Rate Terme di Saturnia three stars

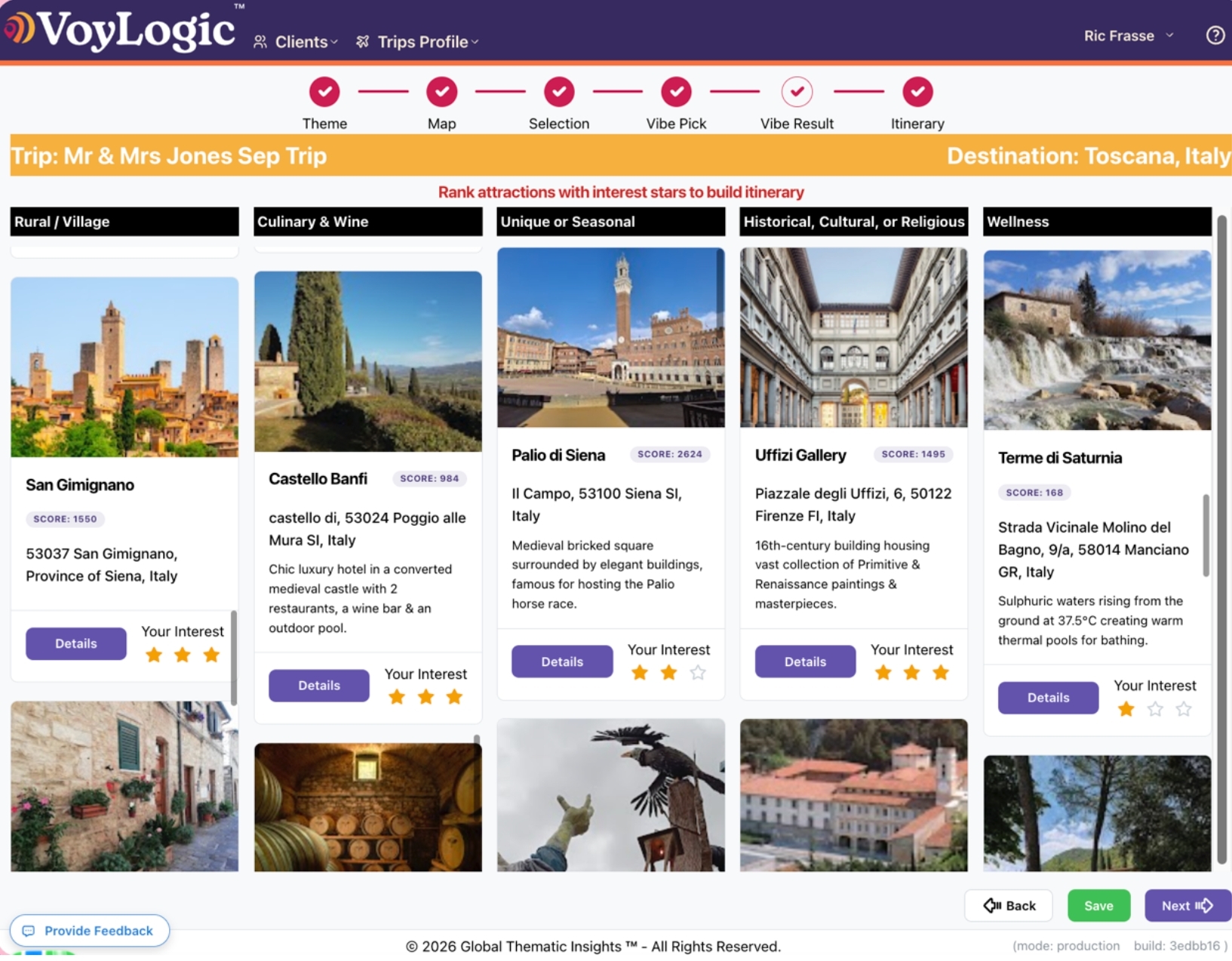1184,709
